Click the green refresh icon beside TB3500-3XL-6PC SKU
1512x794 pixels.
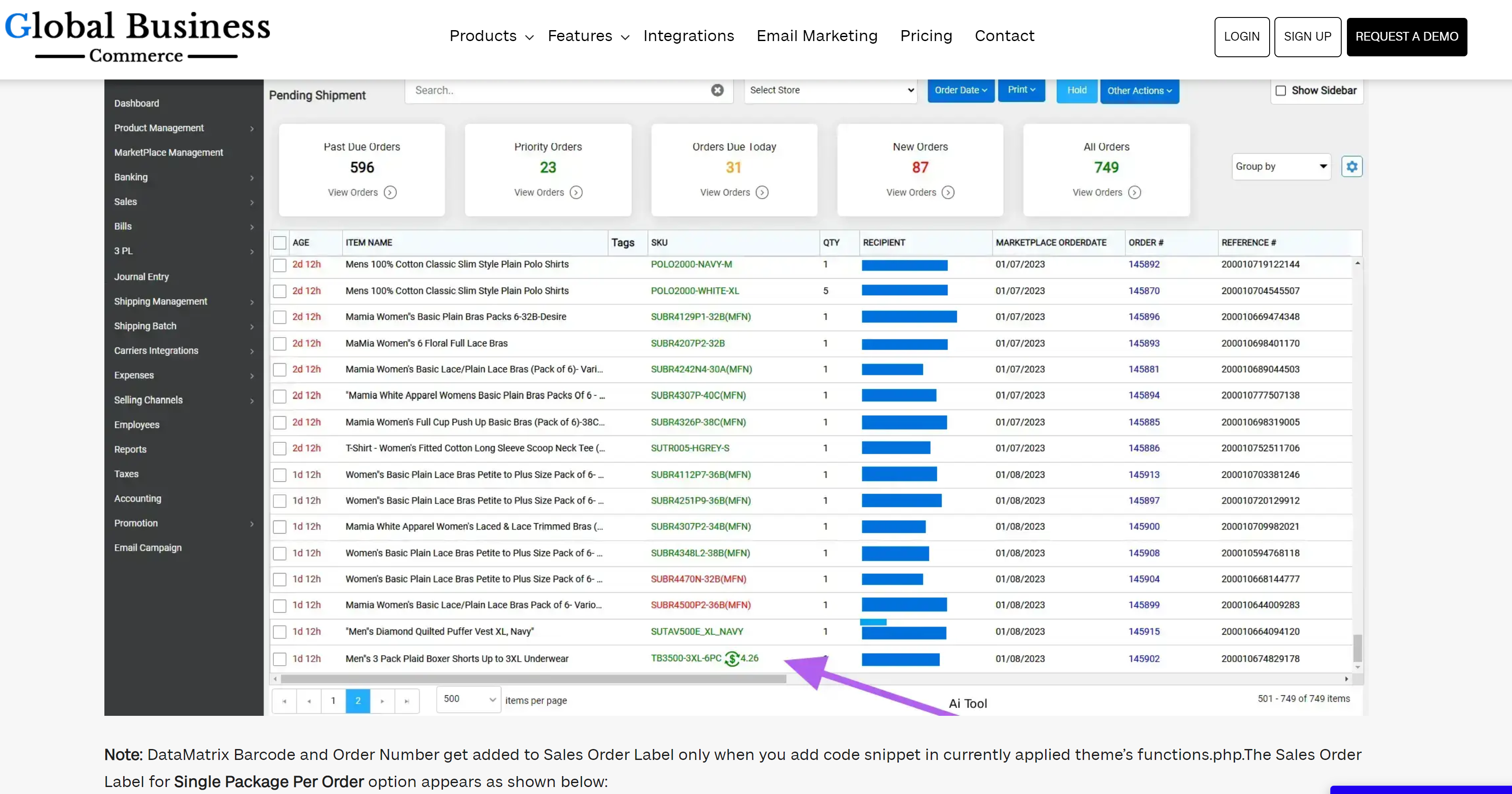(732, 659)
